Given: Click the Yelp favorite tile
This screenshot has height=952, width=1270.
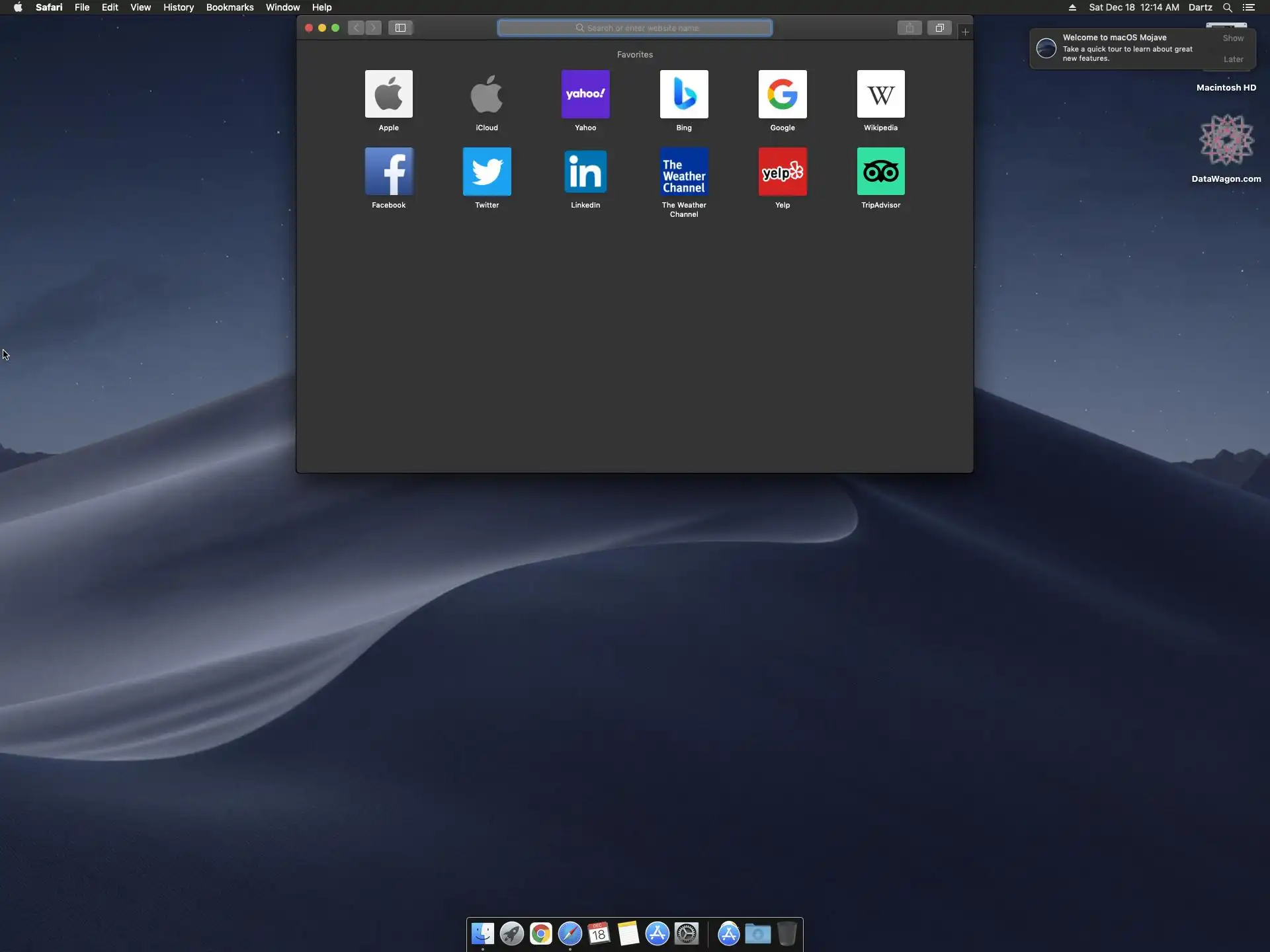Looking at the screenshot, I should pyautogui.click(x=783, y=172).
